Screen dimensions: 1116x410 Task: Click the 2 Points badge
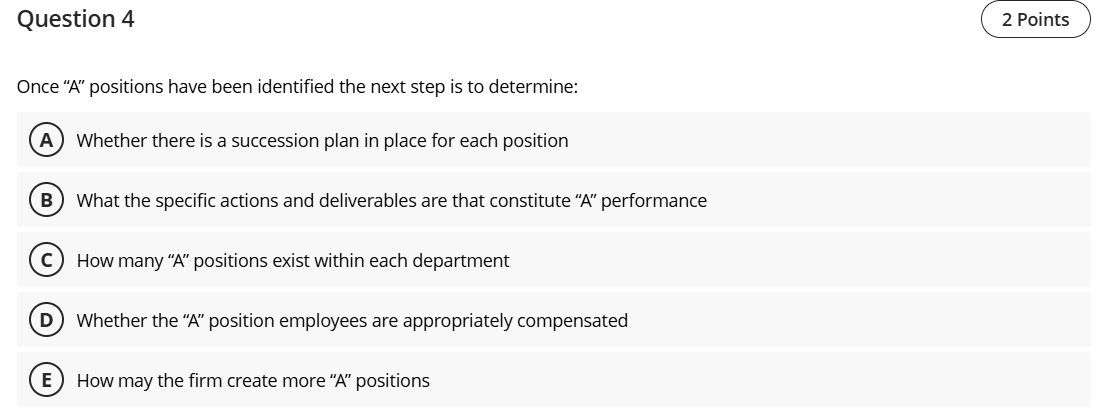[1035, 20]
